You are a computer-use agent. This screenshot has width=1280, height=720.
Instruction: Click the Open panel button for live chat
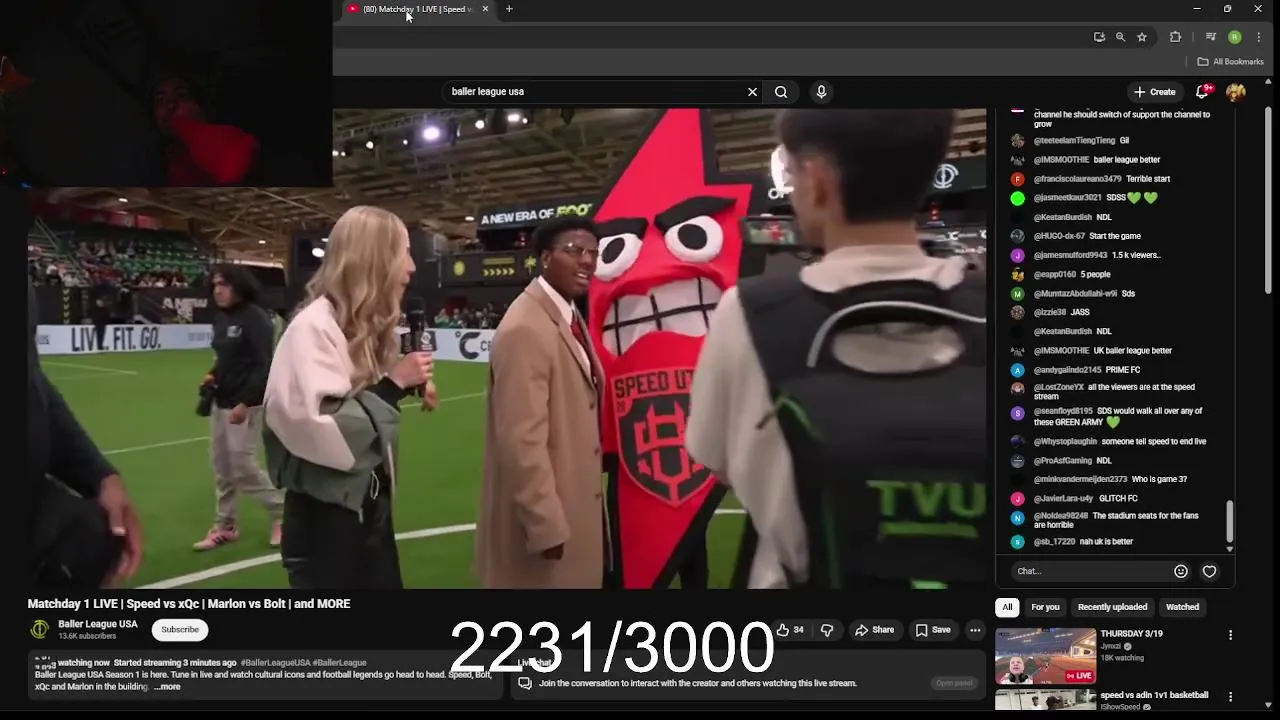coord(954,683)
